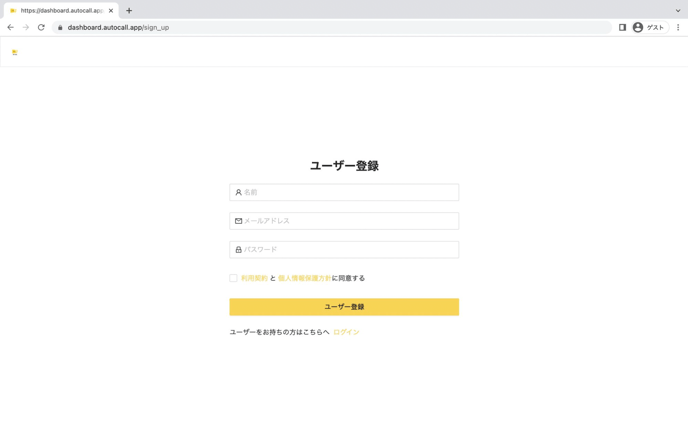
Task: Open the side panel icon
Action: (622, 27)
